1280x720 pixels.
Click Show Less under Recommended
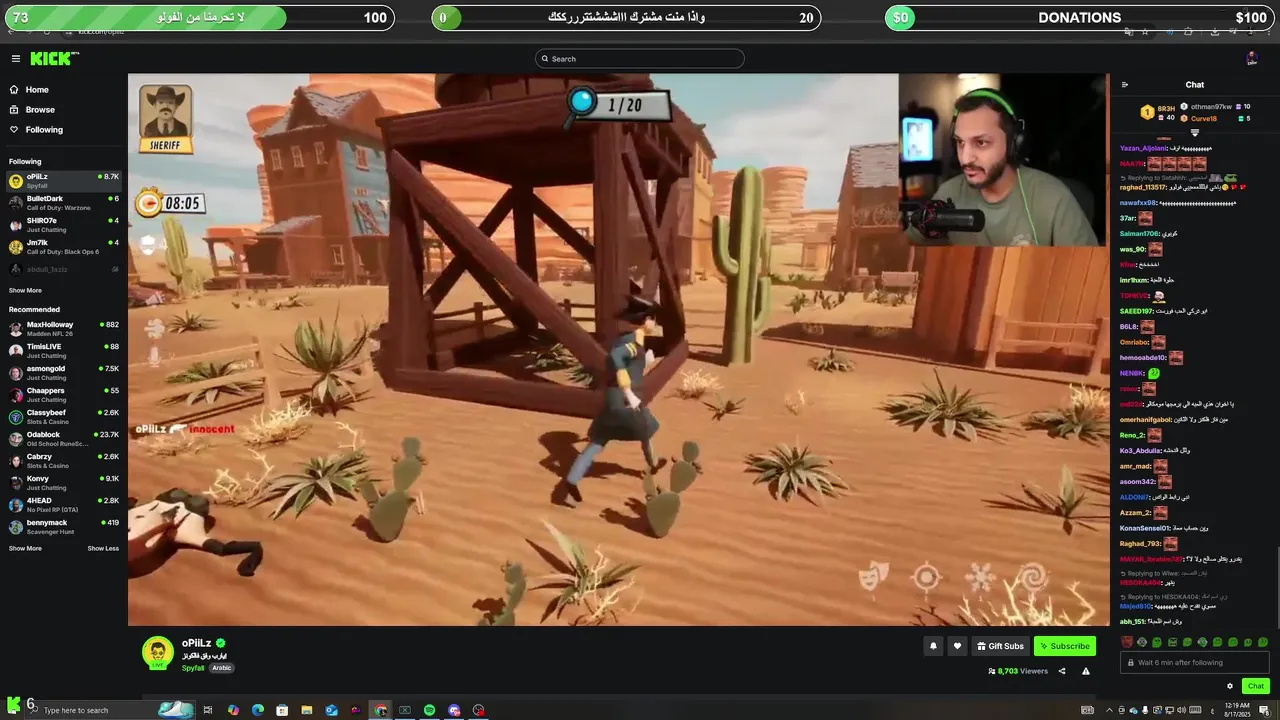click(103, 548)
